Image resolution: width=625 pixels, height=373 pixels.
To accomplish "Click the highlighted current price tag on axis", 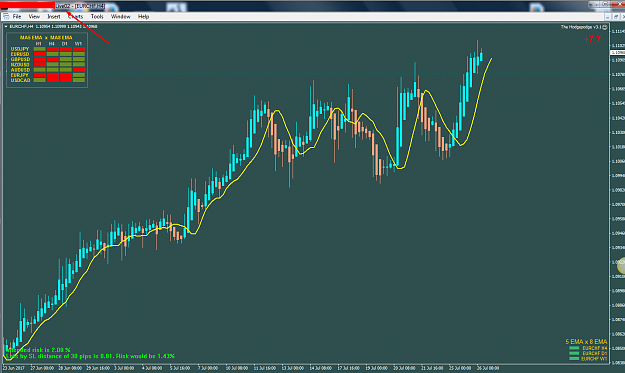I will [x=618, y=53].
